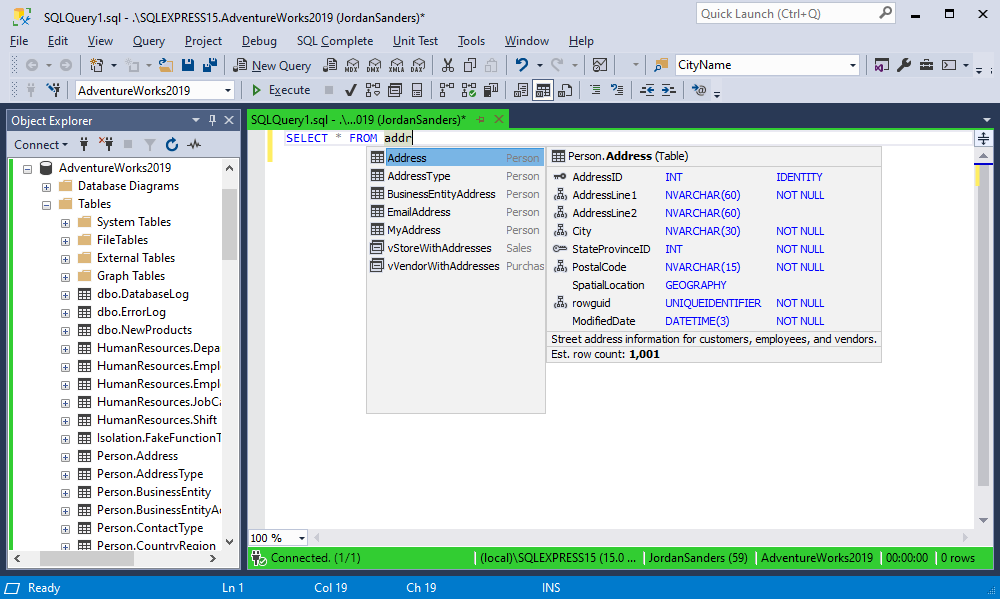Click the Disconnect icon in Object Explorer

tap(106, 145)
